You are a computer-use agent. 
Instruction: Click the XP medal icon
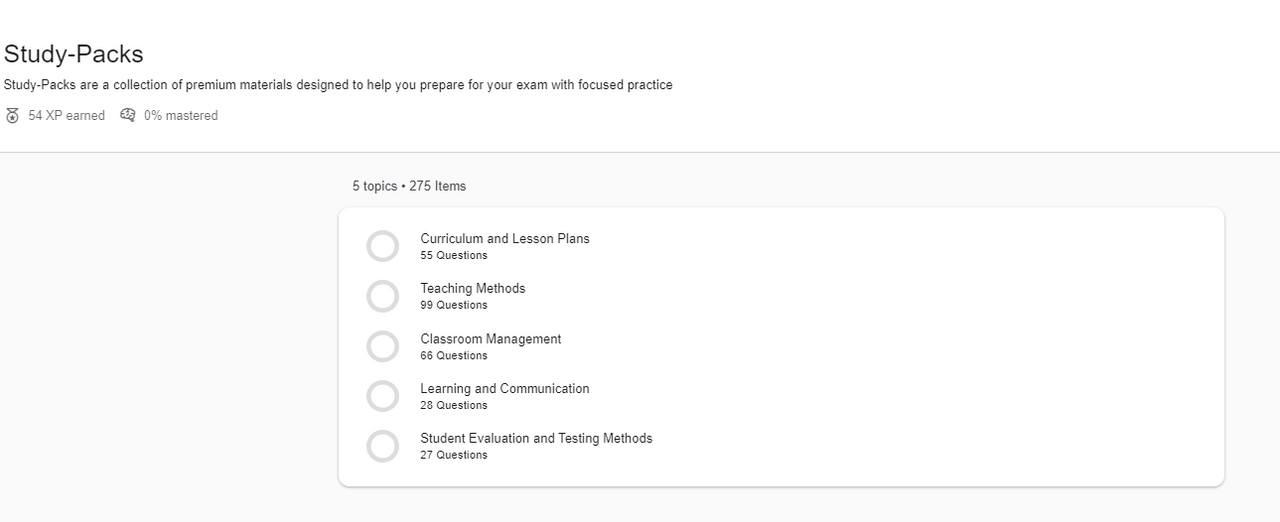tap(12, 116)
